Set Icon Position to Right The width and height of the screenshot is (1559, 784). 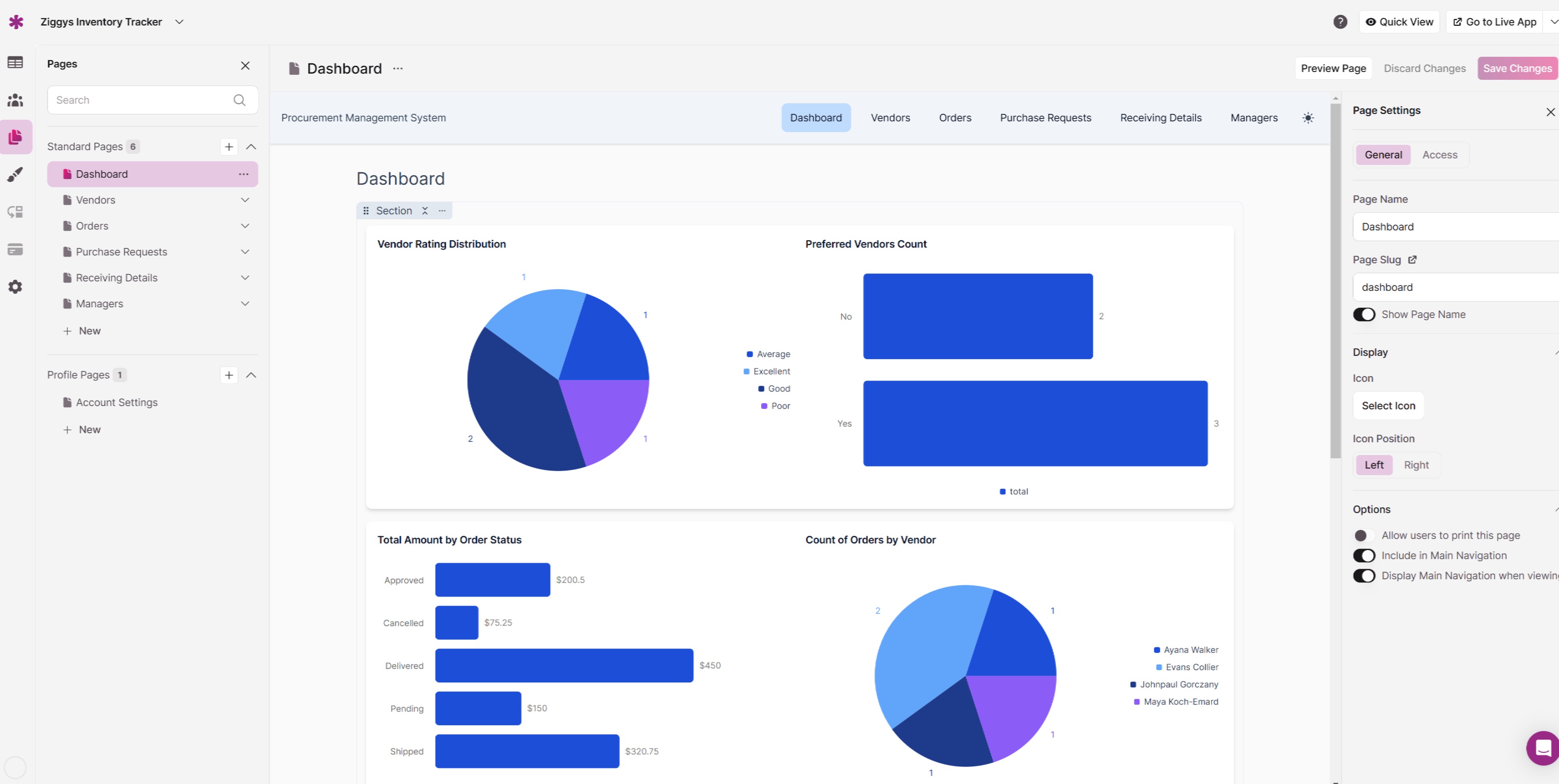(x=1416, y=465)
